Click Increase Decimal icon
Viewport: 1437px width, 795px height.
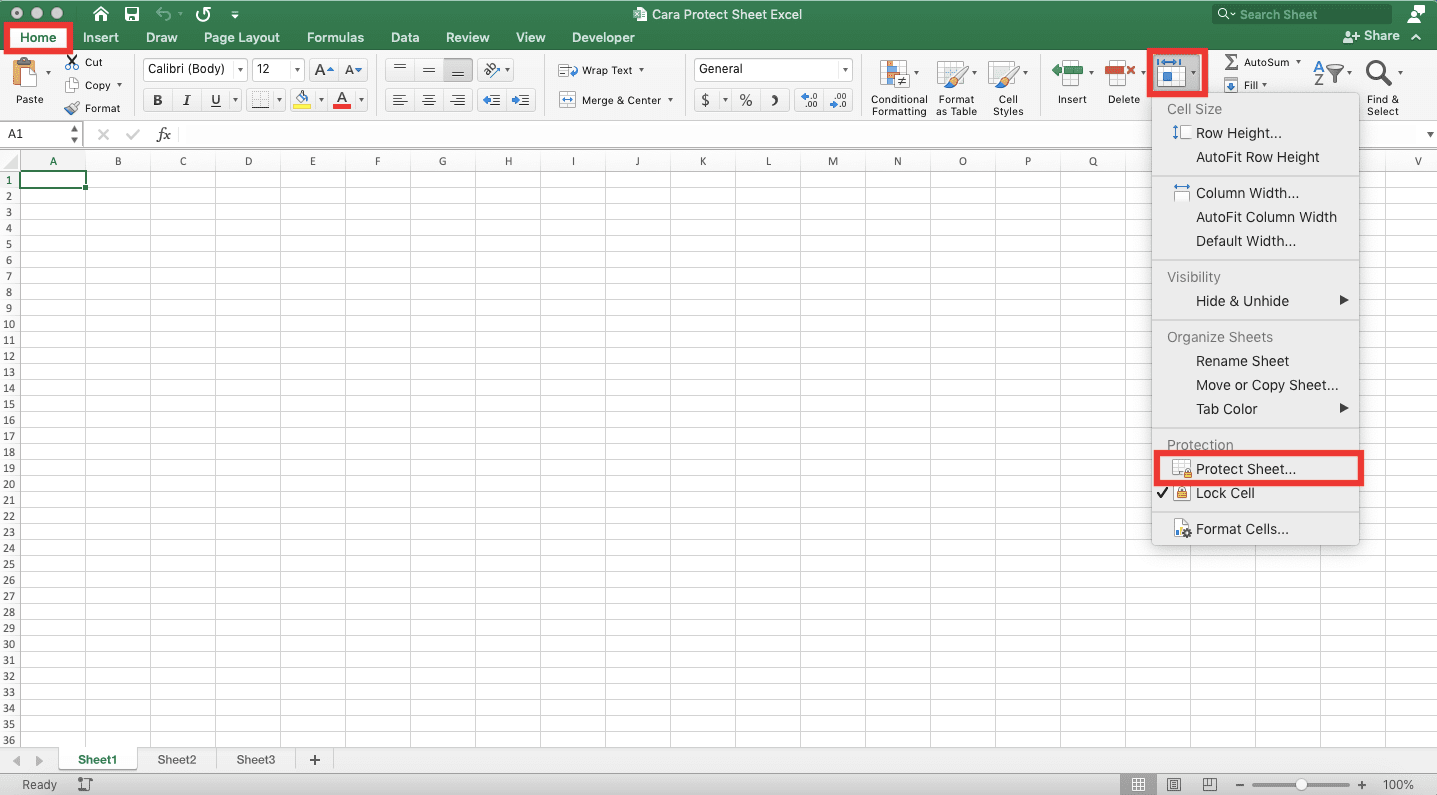pyautogui.click(x=809, y=100)
